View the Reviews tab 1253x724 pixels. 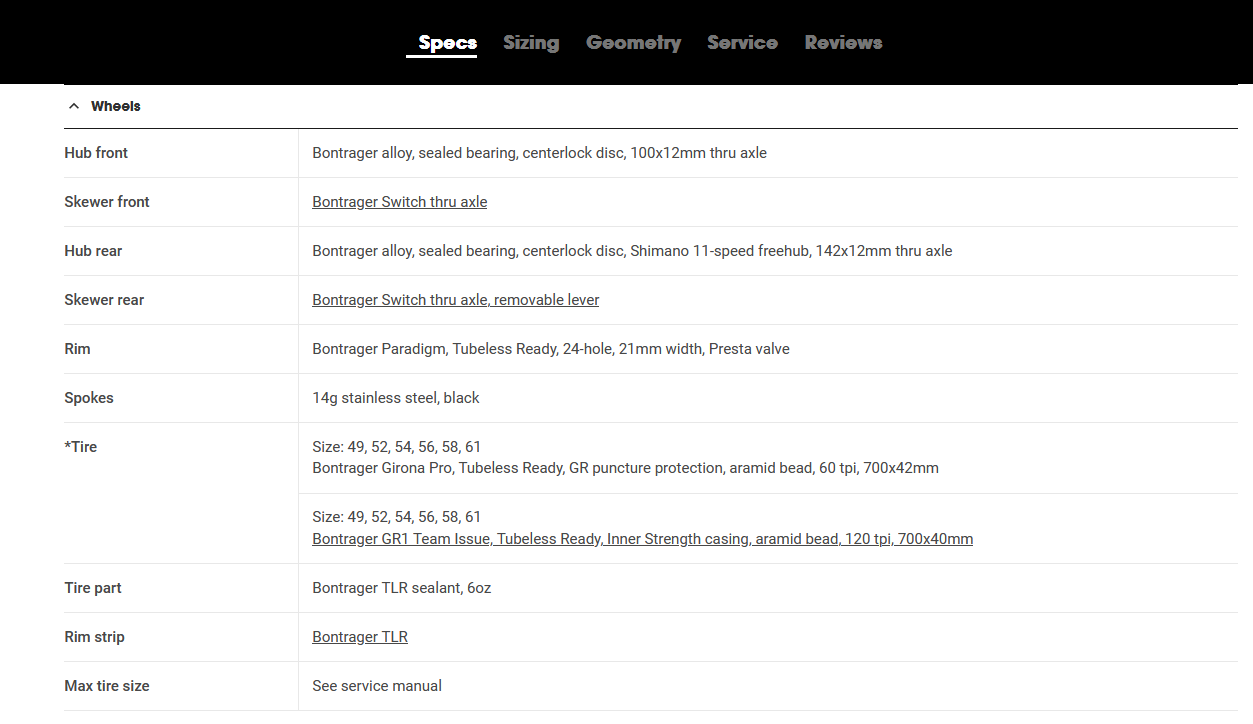point(843,43)
